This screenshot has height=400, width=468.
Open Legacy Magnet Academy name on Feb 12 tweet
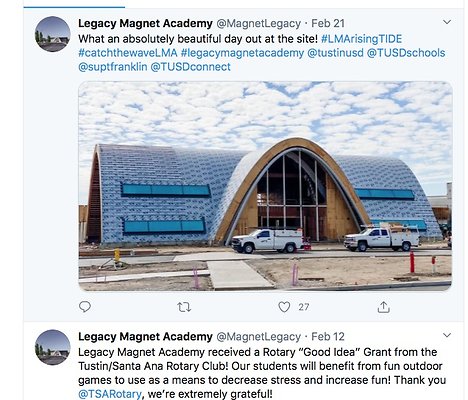[x=145, y=337]
